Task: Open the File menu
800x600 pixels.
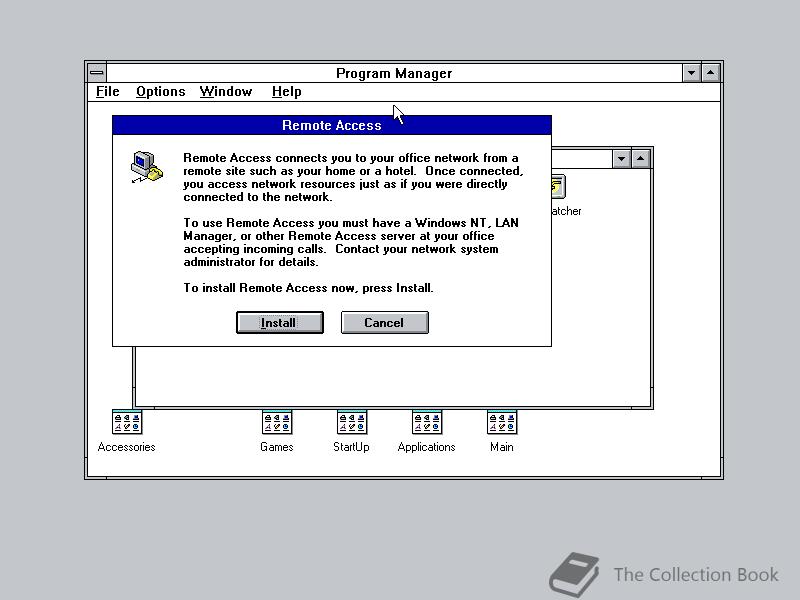Action: point(106,91)
